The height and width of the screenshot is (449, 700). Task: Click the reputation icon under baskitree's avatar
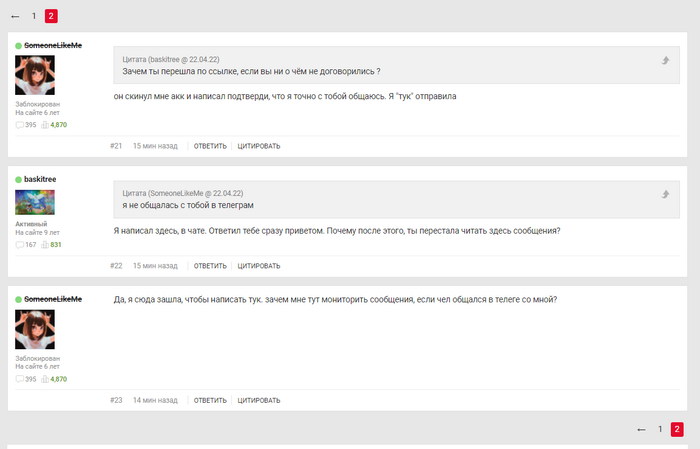[45, 244]
